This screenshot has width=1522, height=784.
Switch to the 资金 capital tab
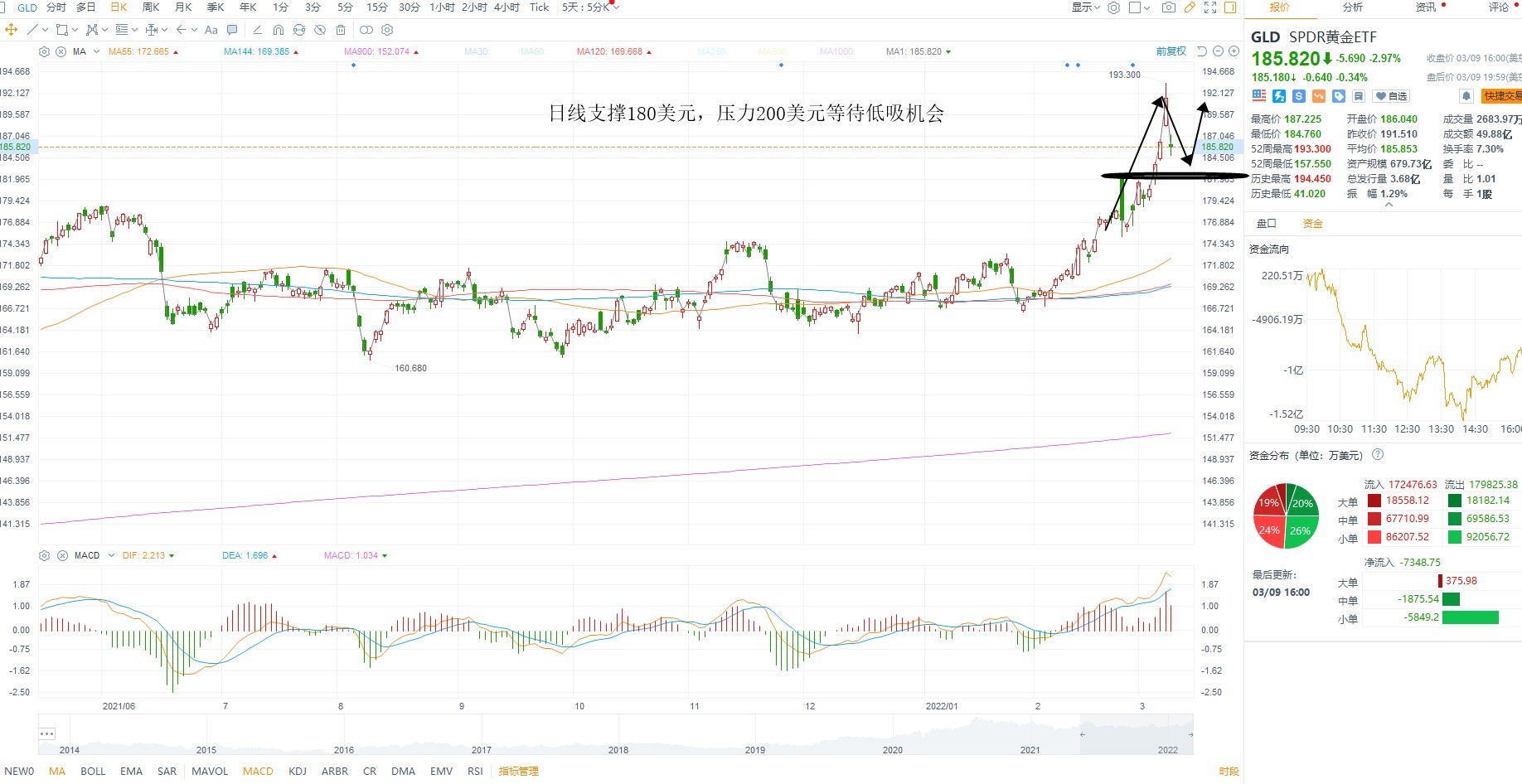(1313, 224)
